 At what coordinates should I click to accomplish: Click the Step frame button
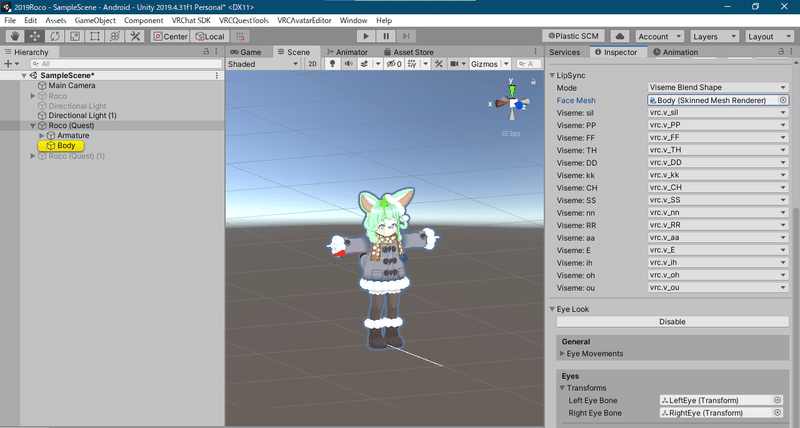tap(406, 36)
